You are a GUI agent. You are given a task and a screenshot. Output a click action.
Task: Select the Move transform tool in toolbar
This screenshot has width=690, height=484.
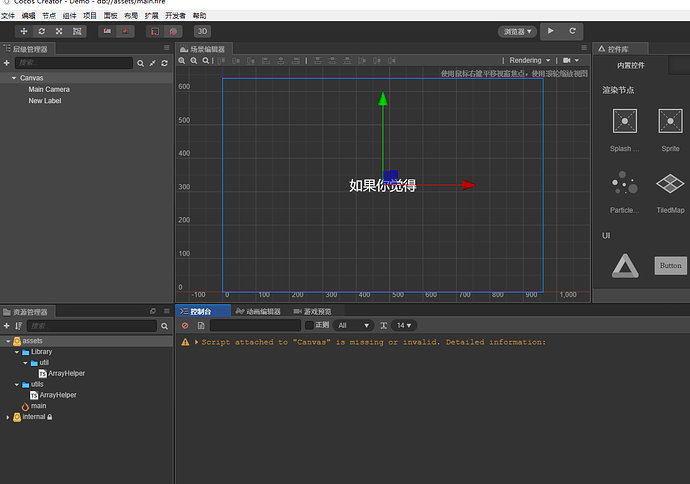(x=24, y=32)
